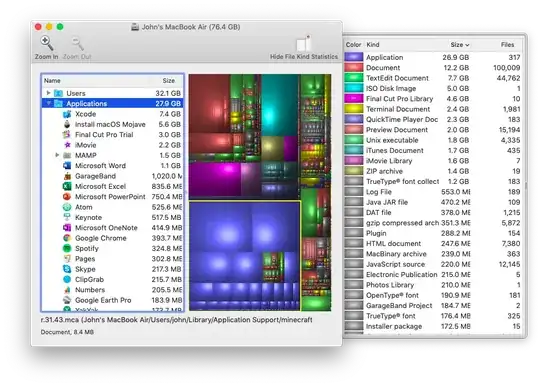
Task: Select the Log File row
Action: click(x=433, y=192)
